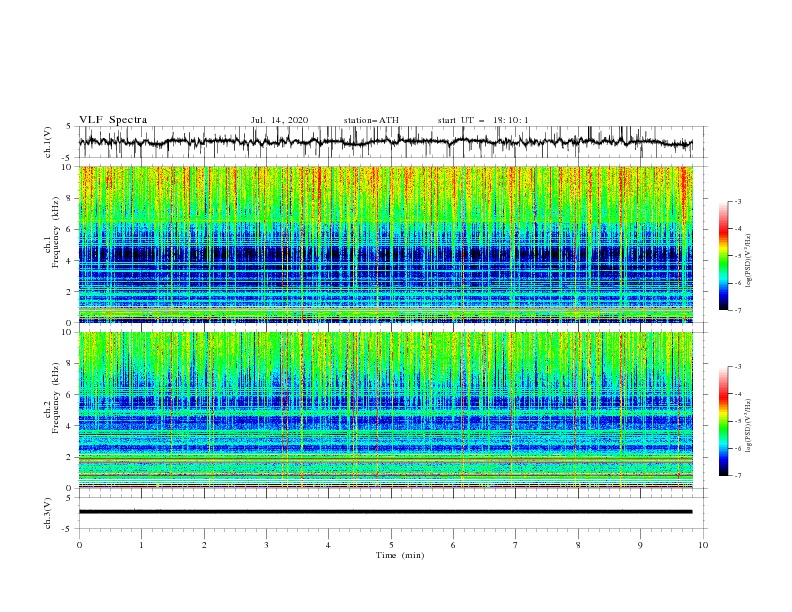Click the "10" tick on Time axis
Screen dimensions: 792x612
point(703,545)
